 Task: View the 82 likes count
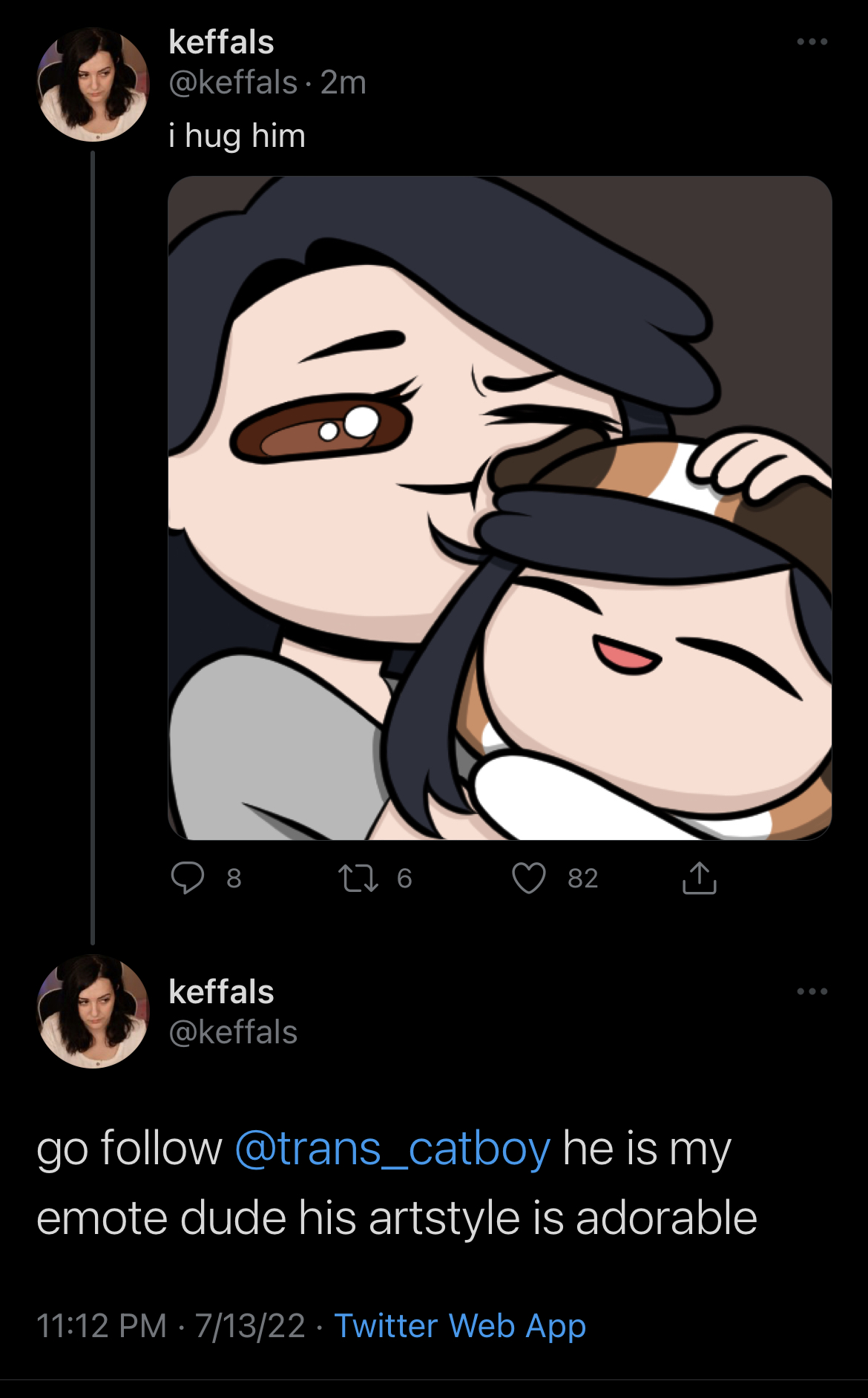[x=583, y=879]
